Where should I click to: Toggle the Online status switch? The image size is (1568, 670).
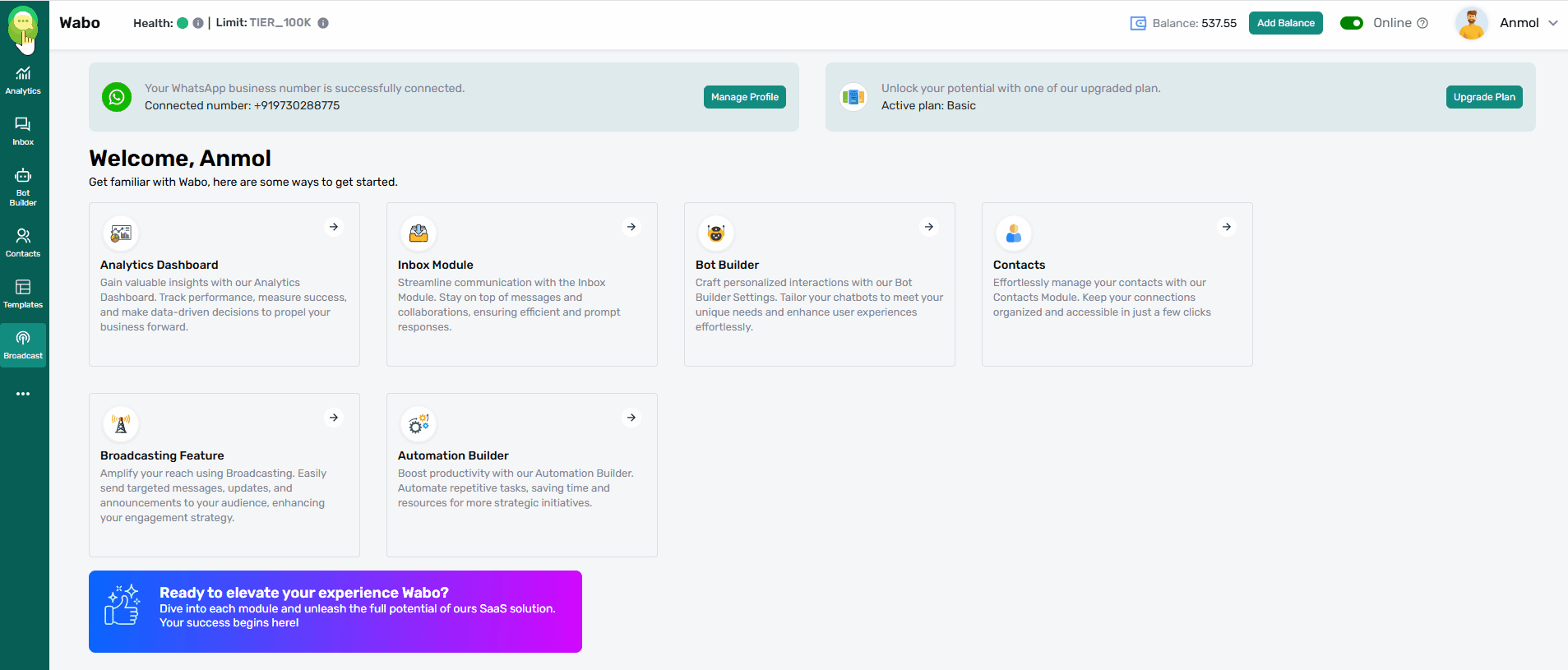click(1351, 23)
